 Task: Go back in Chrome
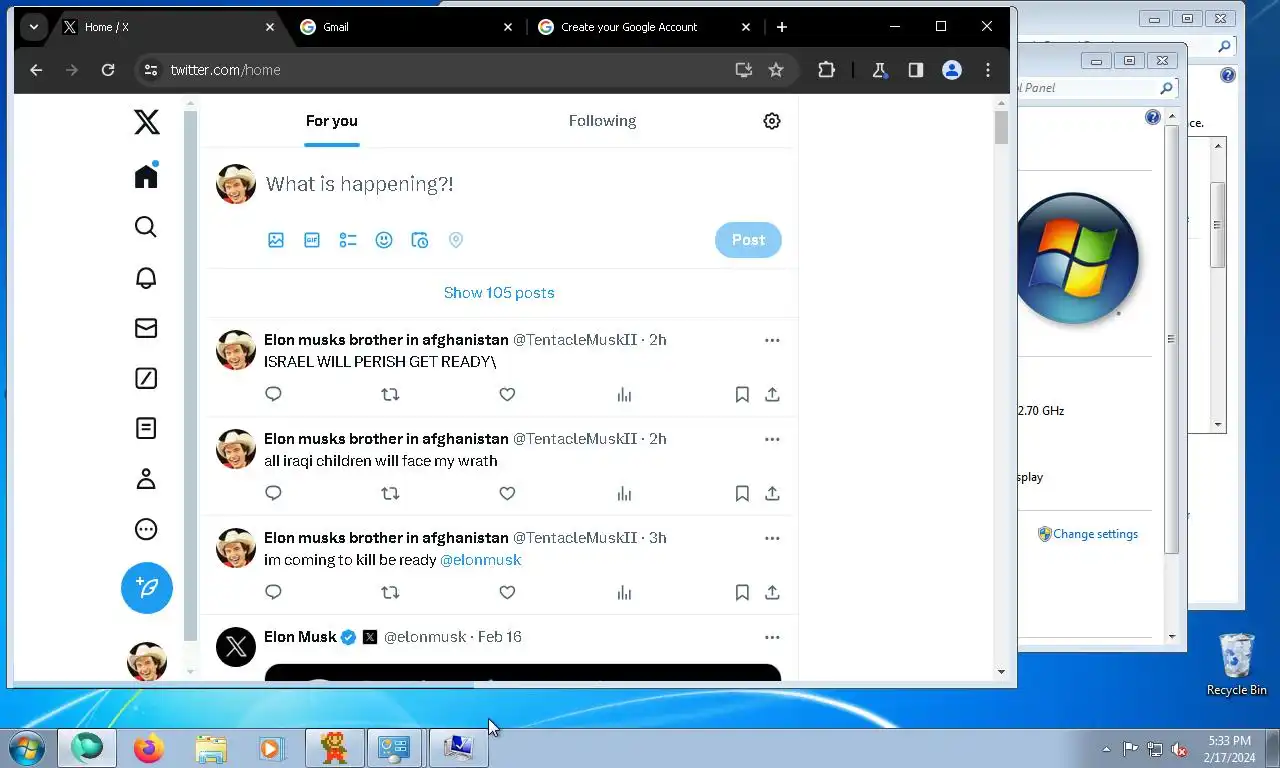(36, 70)
